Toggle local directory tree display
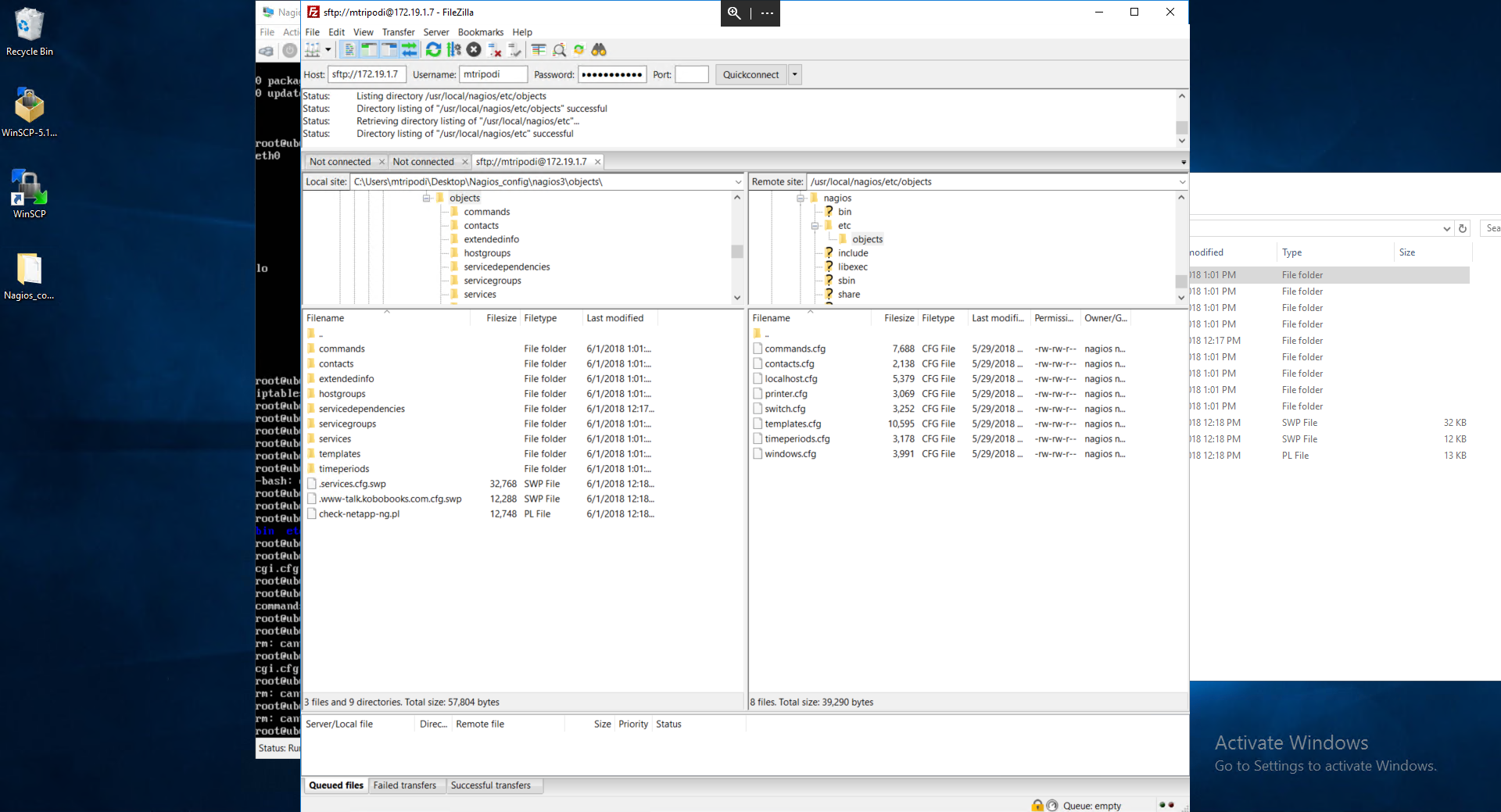 (369, 50)
